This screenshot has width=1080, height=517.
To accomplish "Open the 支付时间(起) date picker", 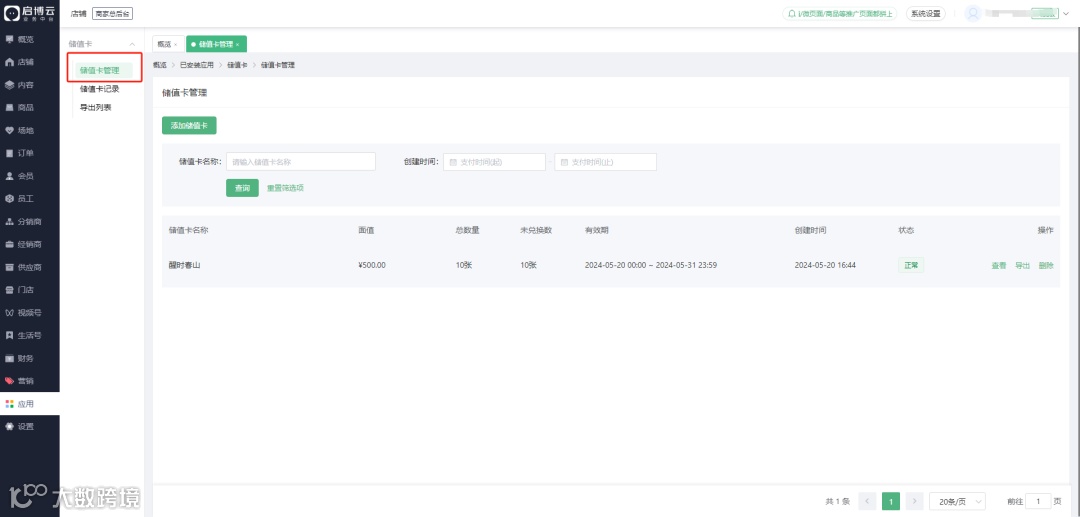I will (495, 162).
